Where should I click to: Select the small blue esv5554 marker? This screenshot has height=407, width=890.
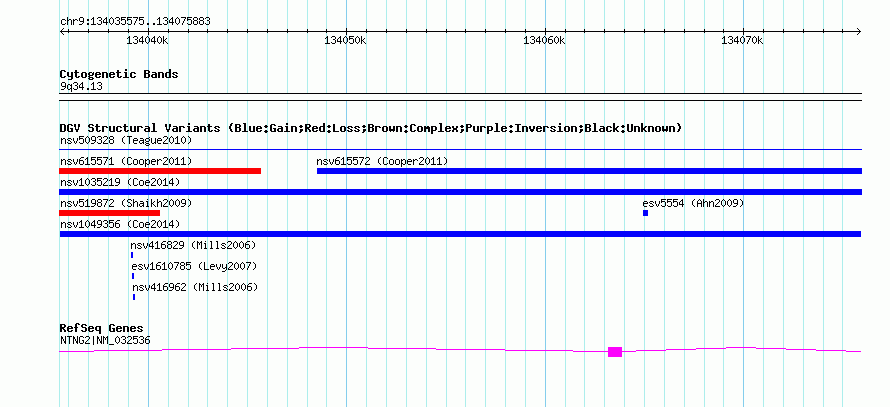645,213
